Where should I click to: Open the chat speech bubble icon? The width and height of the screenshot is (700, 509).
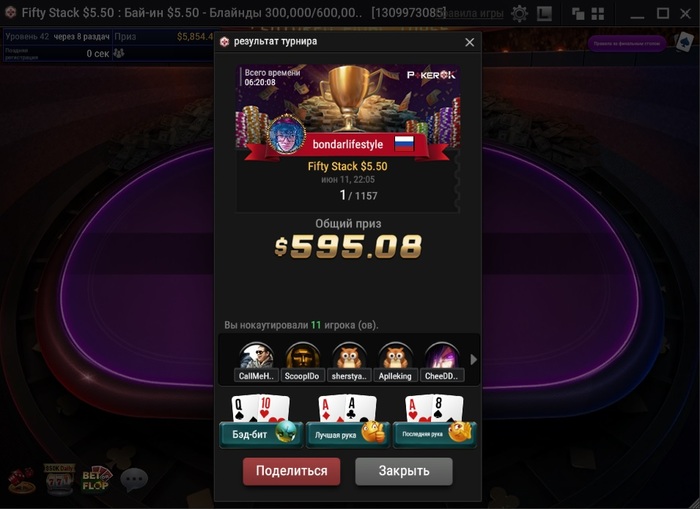tap(134, 479)
